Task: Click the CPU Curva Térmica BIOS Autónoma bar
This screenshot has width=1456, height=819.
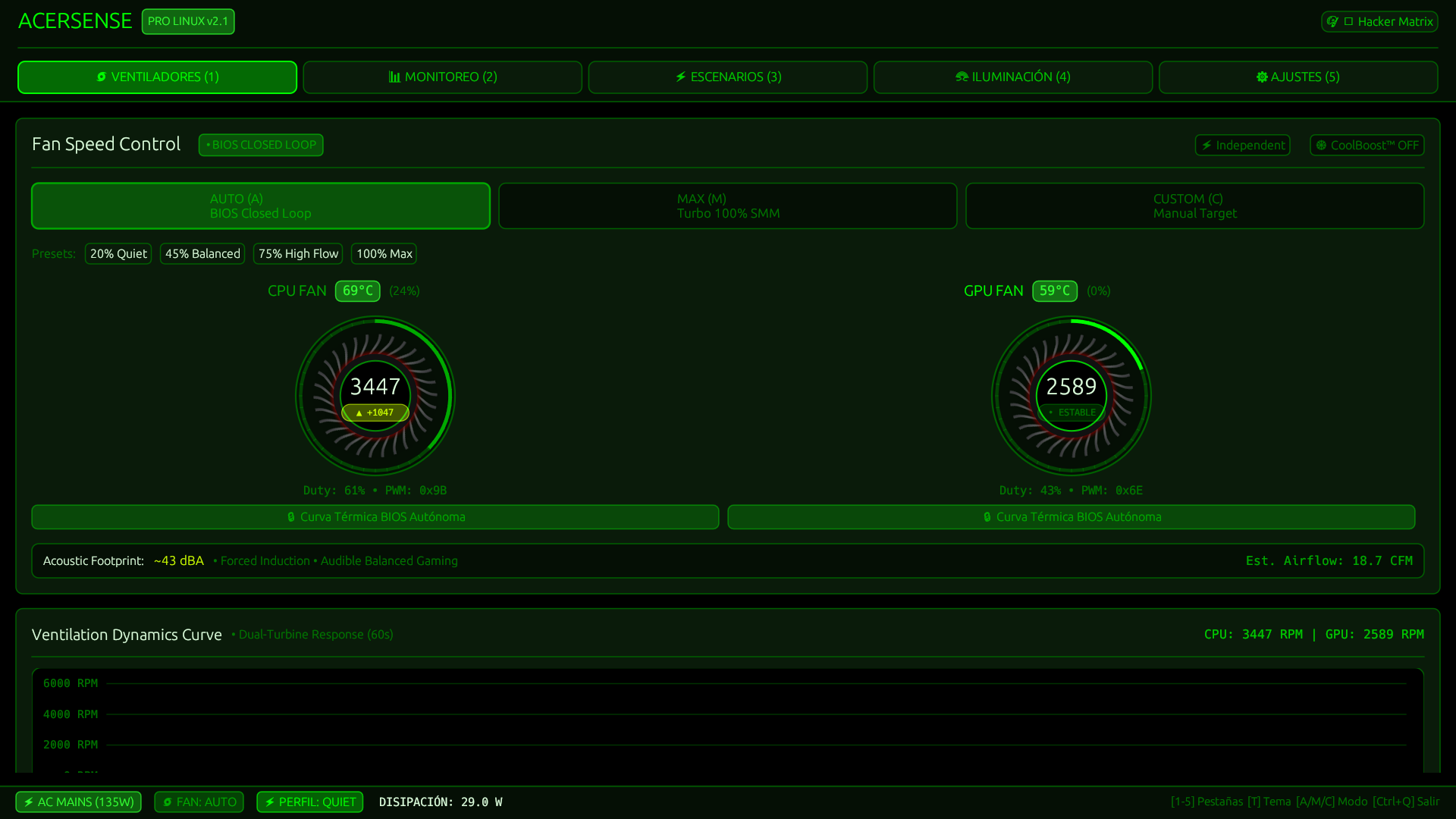Action: [375, 516]
